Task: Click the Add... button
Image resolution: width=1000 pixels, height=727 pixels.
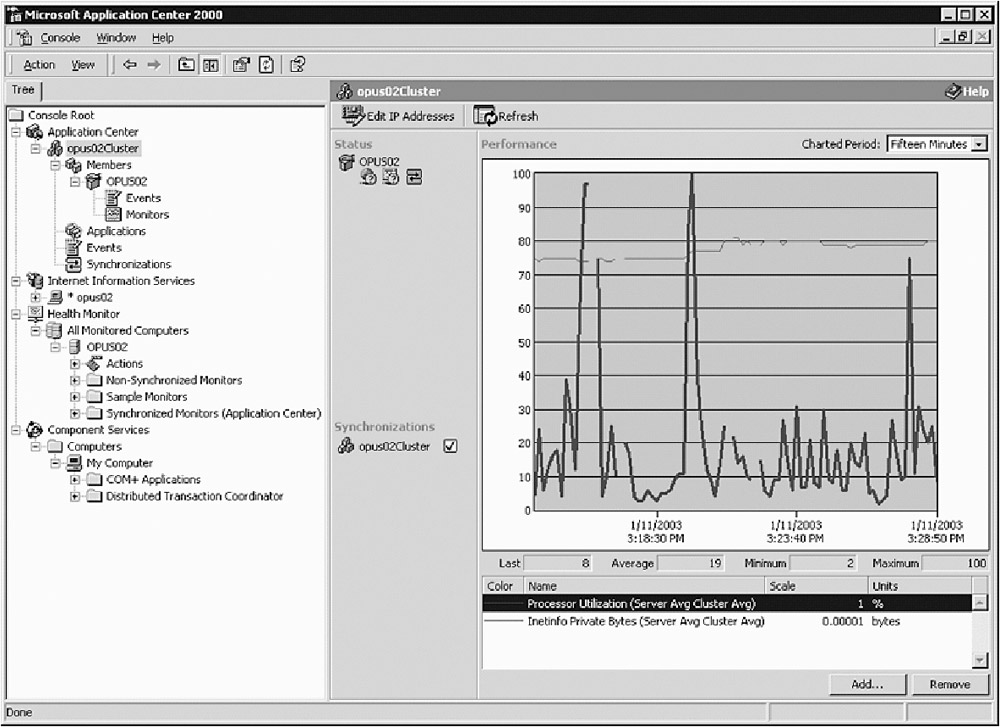Action: (866, 685)
